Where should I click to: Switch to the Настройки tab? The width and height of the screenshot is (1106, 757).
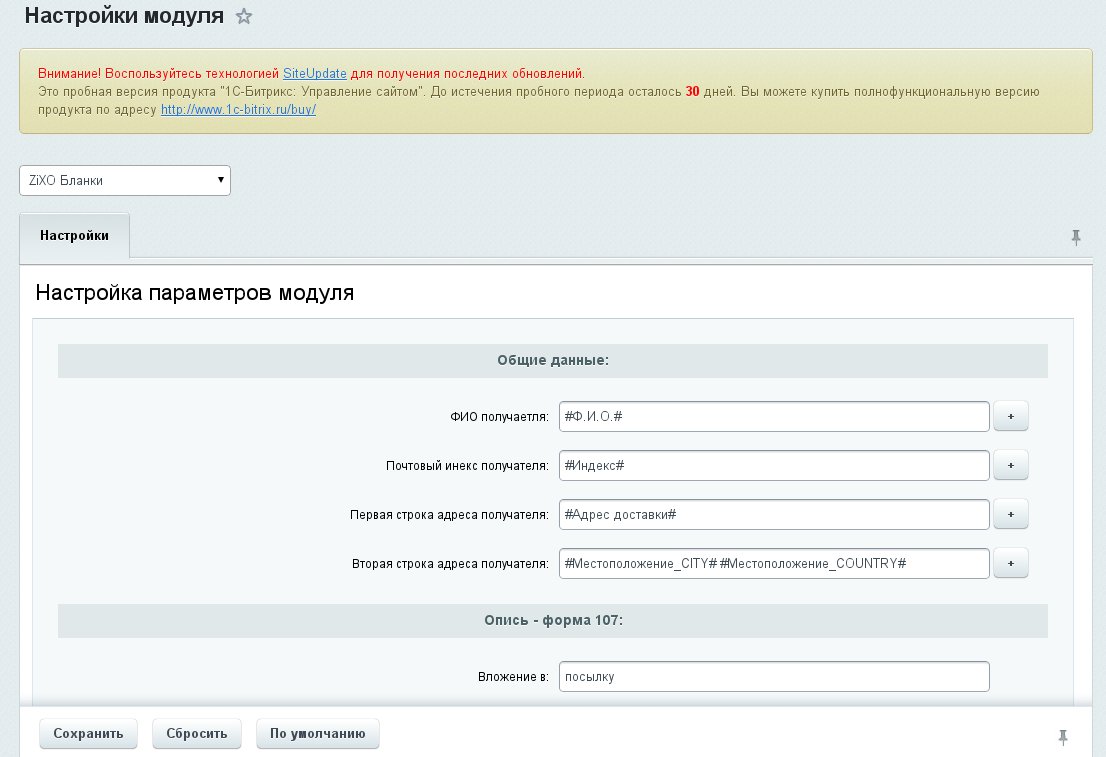tap(74, 236)
